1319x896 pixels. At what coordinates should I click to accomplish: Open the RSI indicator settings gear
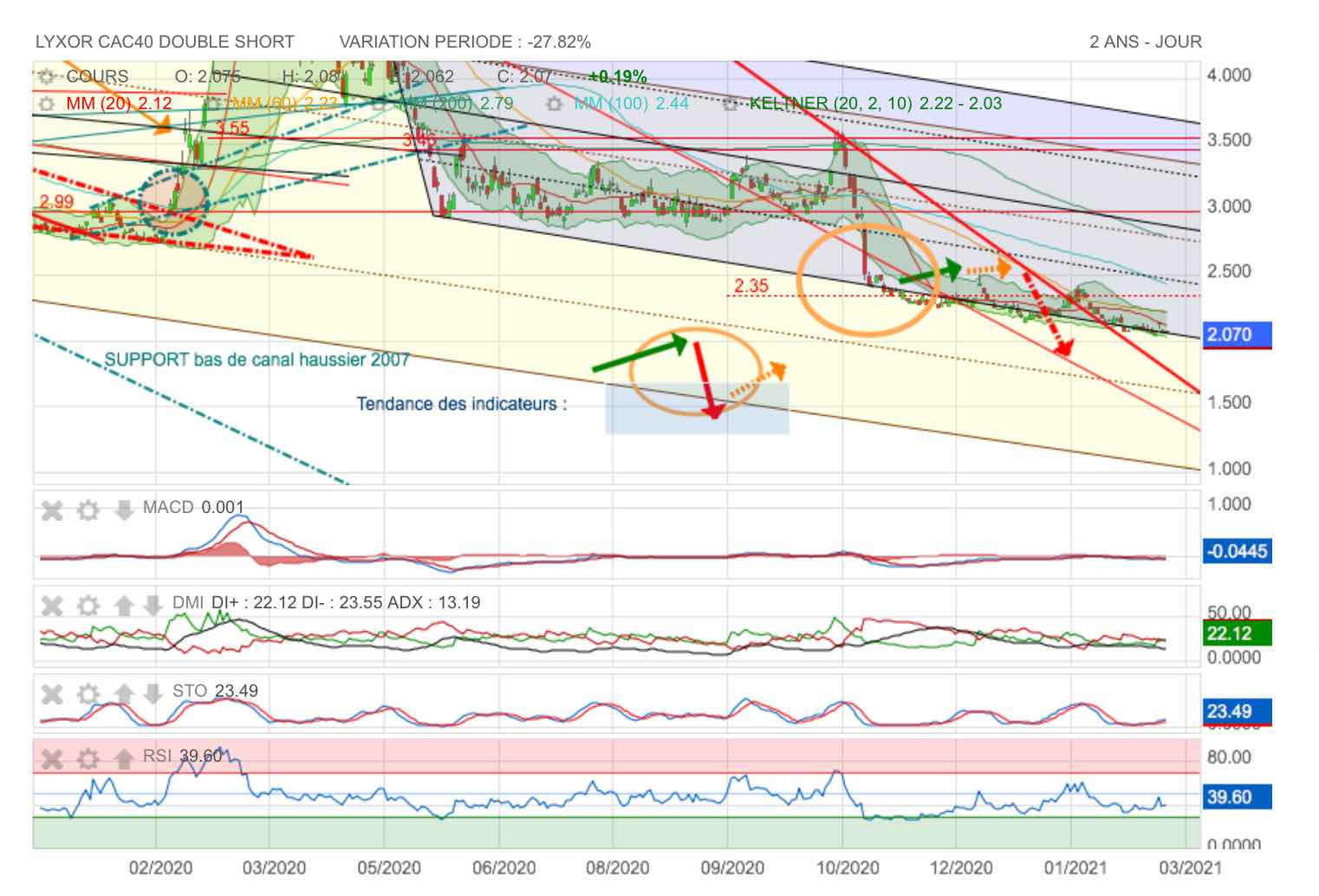(88, 759)
